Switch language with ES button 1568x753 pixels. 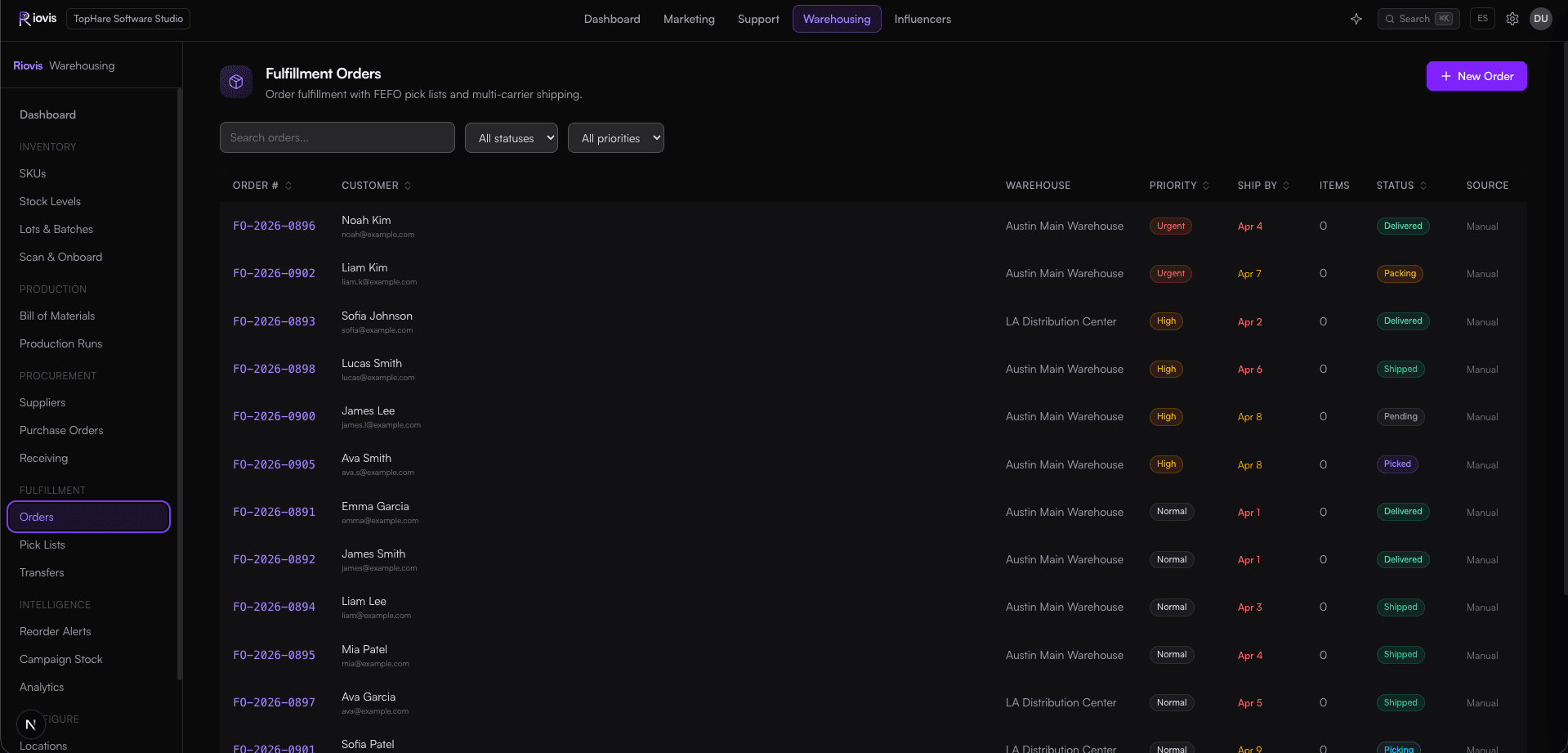[1482, 19]
